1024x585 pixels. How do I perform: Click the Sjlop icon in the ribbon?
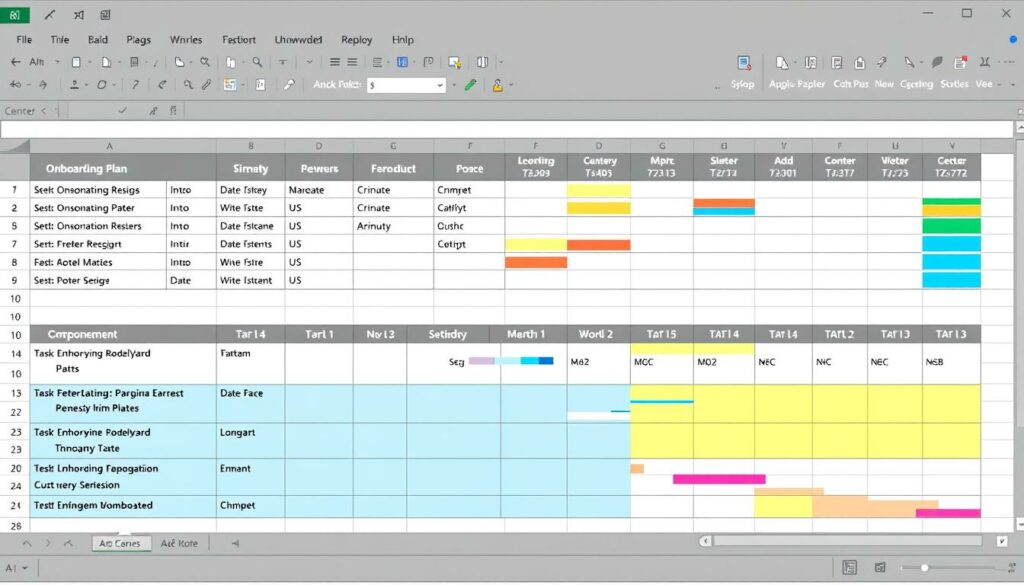coord(743,63)
